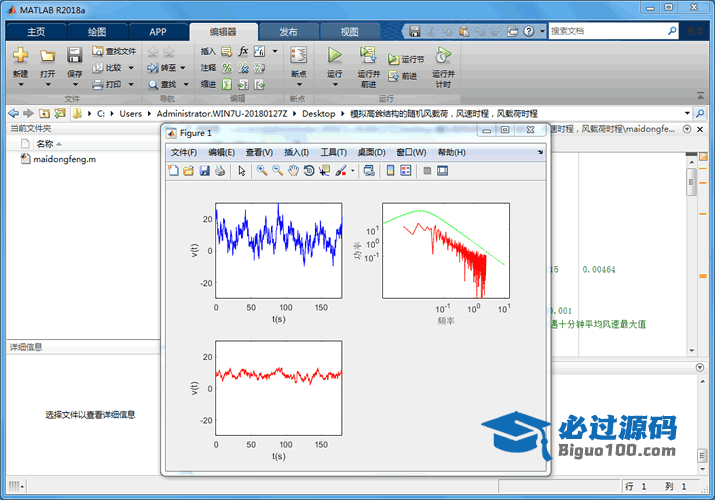Click the green percent comment icon
Viewport: 715px width, 500px height.
tap(227, 68)
